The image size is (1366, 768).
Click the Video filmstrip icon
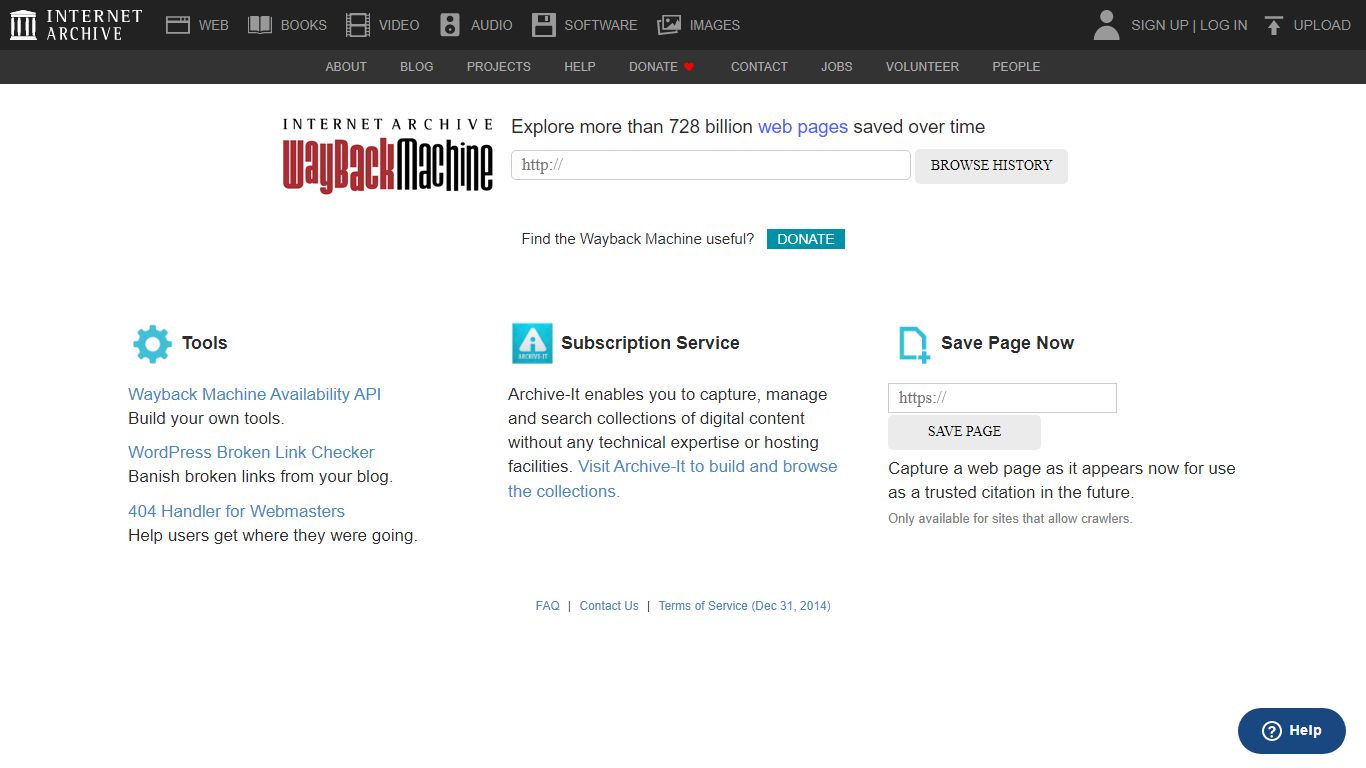coord(357,25)
